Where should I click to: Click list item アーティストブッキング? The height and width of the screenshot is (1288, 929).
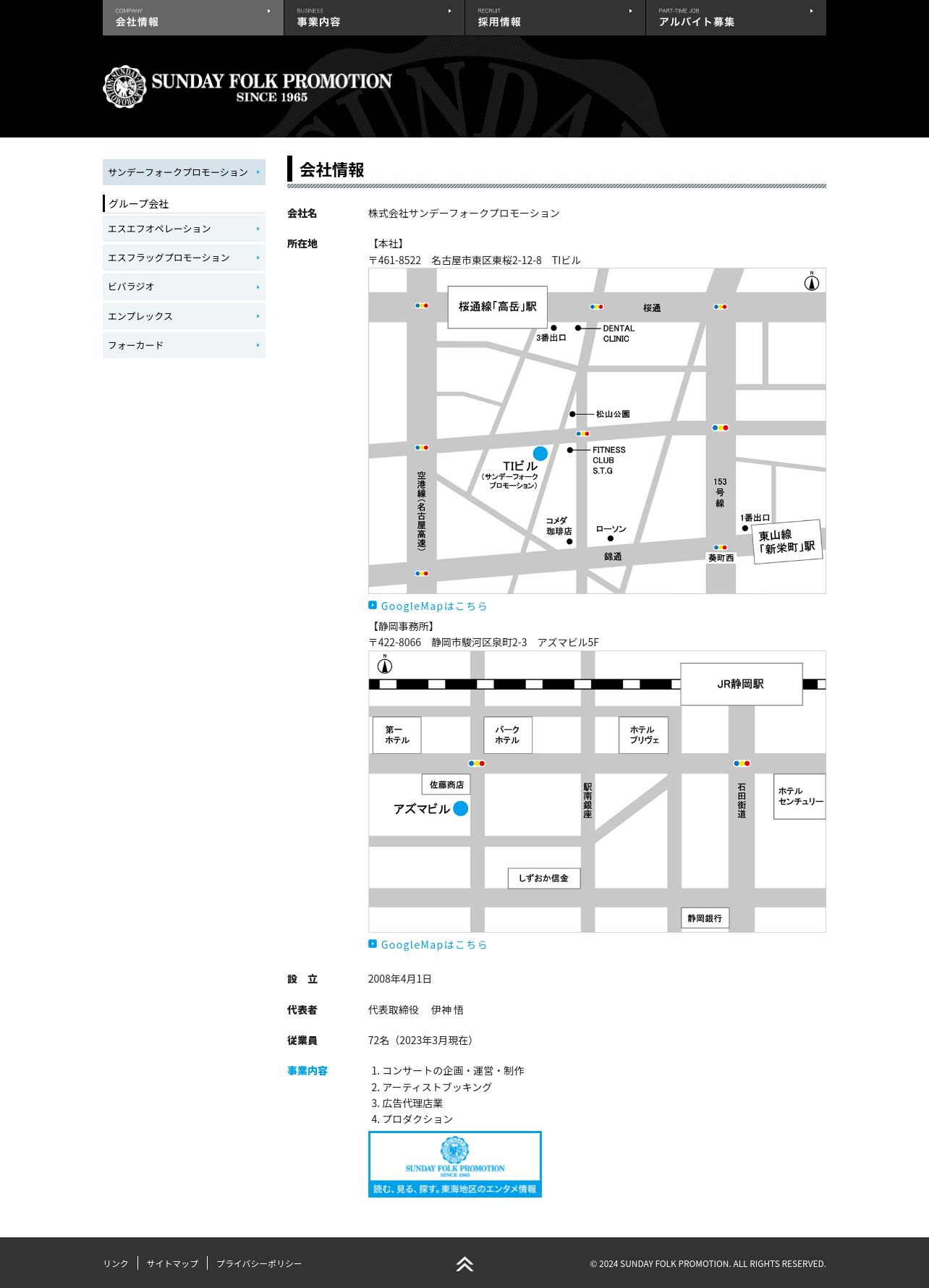click(x=437, y=1088)
